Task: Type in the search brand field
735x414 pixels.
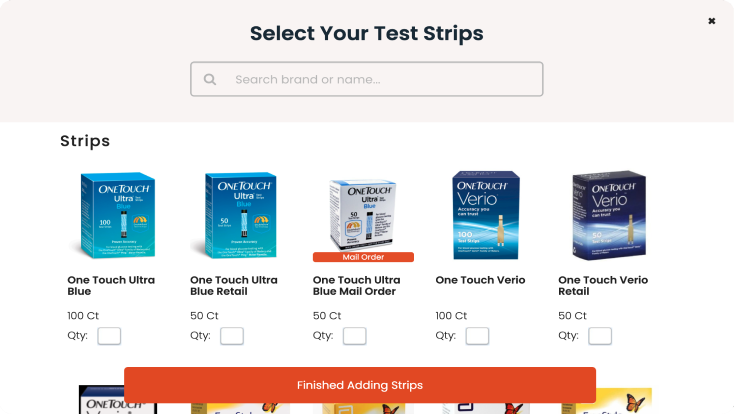Action: (380, 80)
